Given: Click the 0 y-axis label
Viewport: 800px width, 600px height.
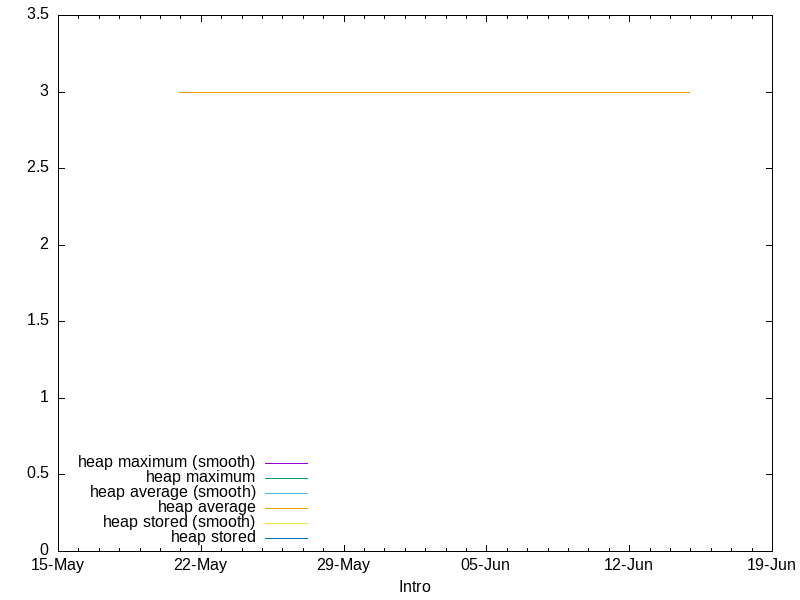Looking at the screenshot, I should [44, 549].
